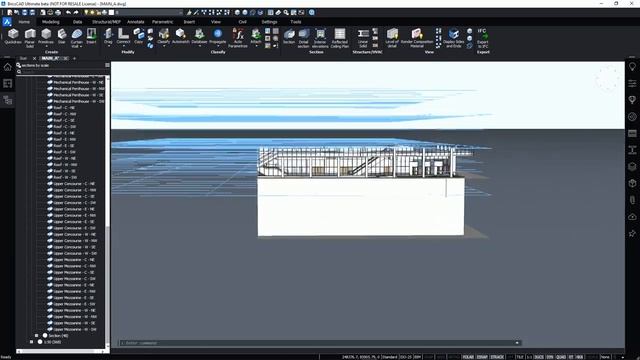Expand the Section (46) tree node
This screenshot has height=360, width=640.
37,336
